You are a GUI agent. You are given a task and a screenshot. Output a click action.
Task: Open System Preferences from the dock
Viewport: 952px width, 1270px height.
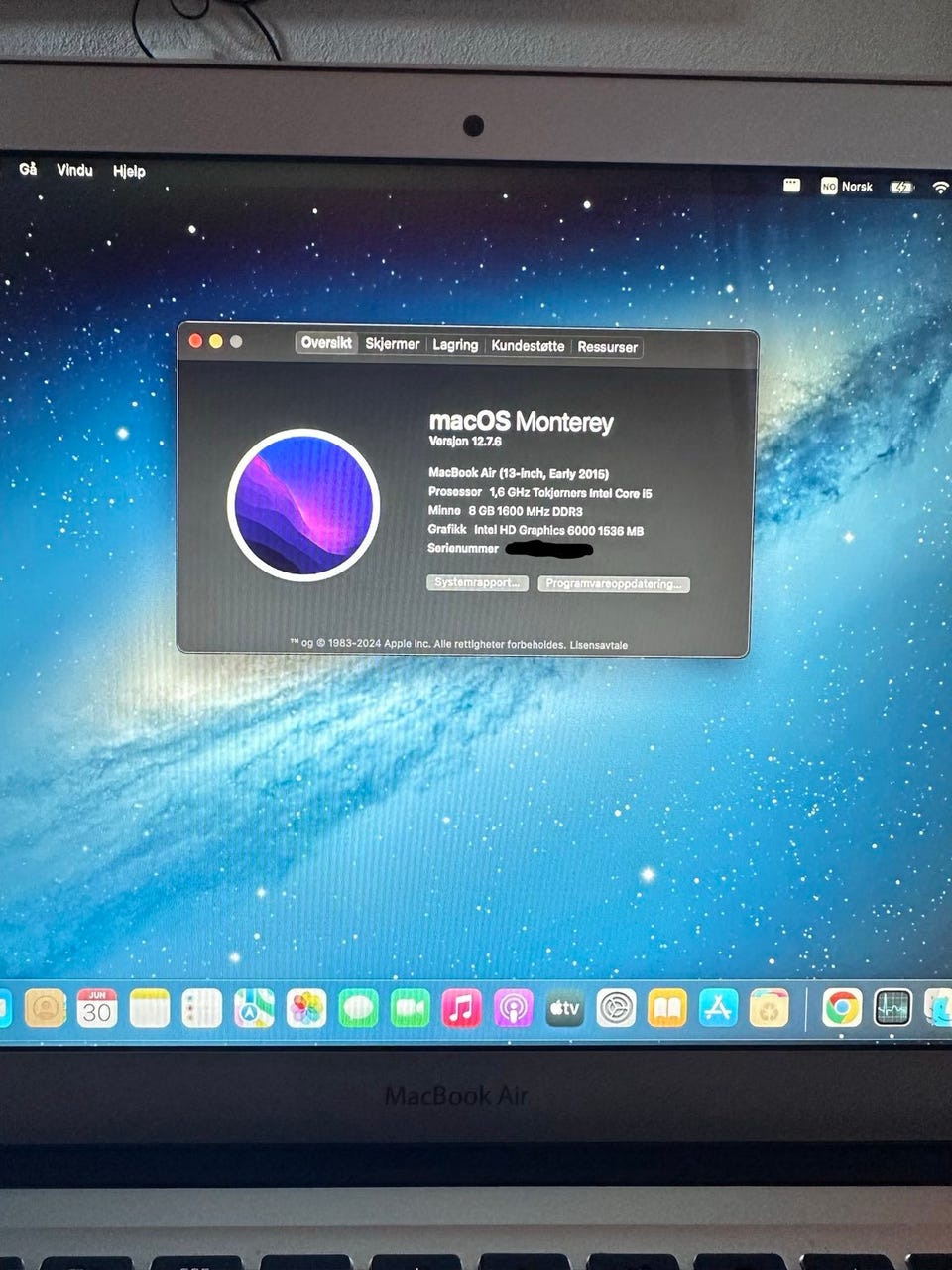616,1009
